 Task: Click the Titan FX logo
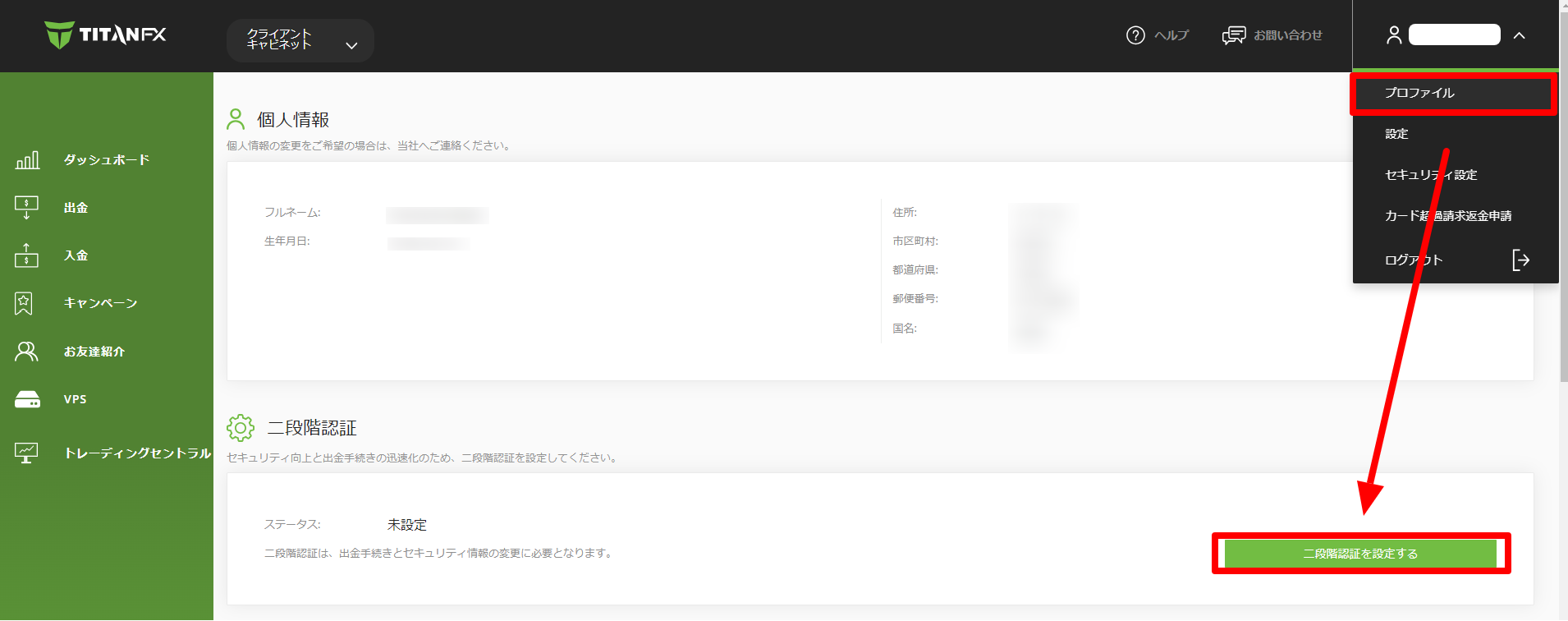(x=105, y=34)
